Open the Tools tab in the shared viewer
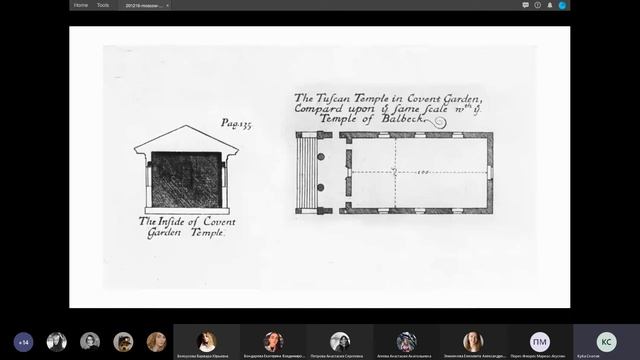640x360 pixels. [x=103, y=5]
